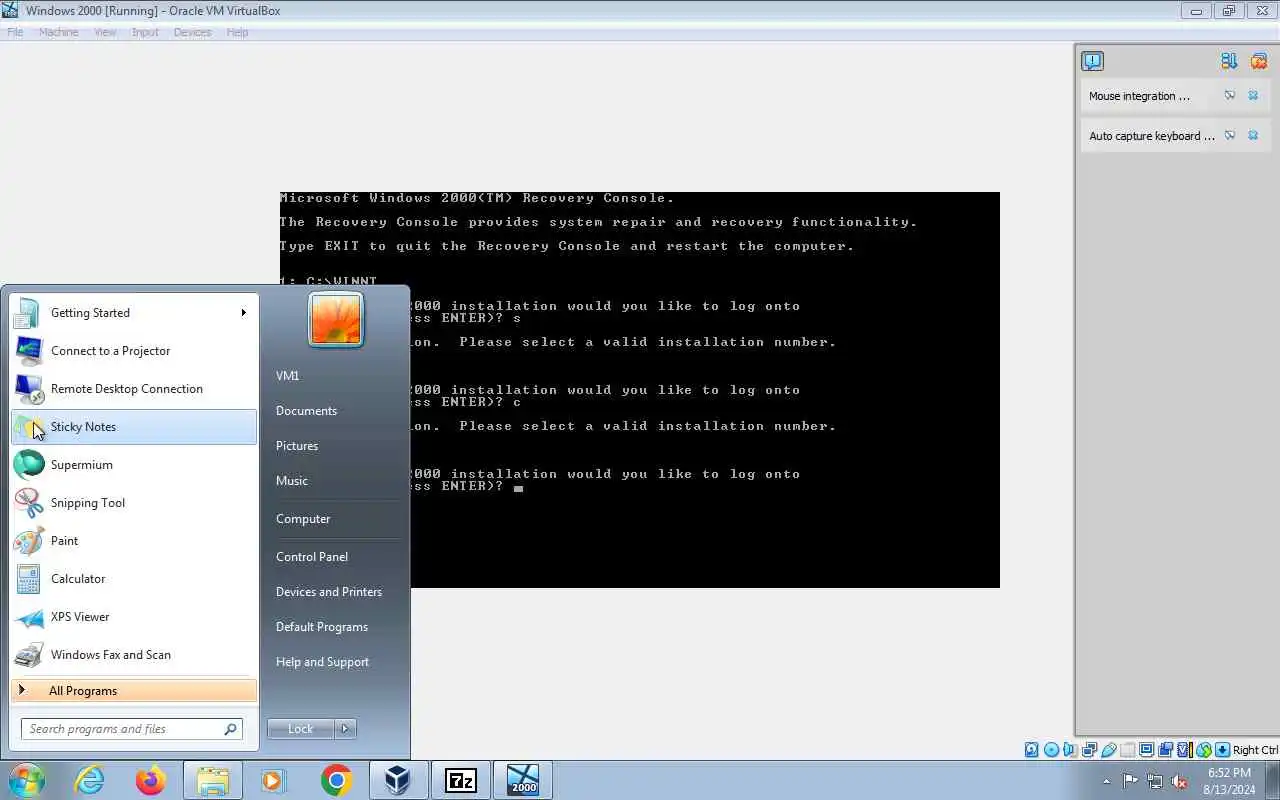Open Computer from the Start menu
This screenshot has height=800, width=1280.
tap(303, 519)
